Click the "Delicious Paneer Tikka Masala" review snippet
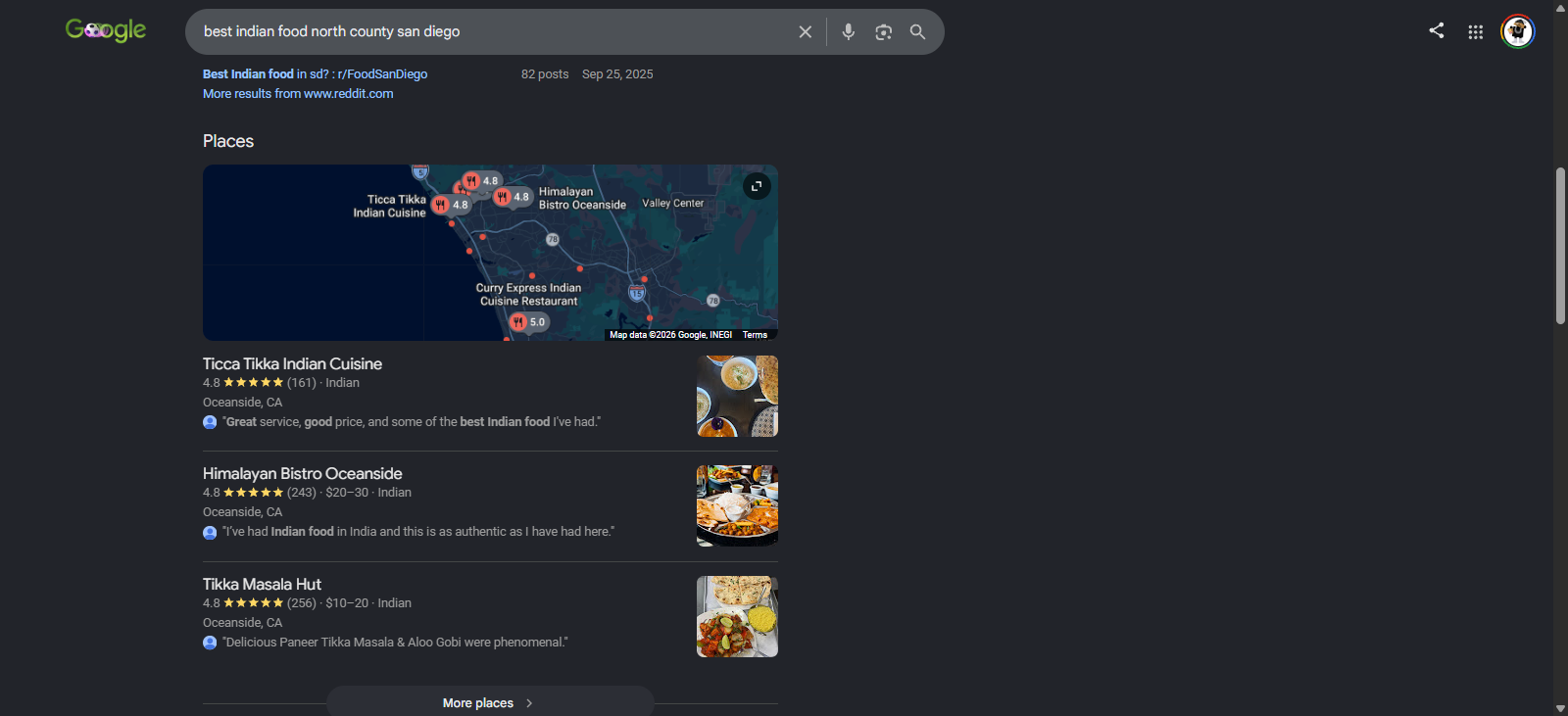The width and height of the screenshot is (1568, 716). coord(395,643)
